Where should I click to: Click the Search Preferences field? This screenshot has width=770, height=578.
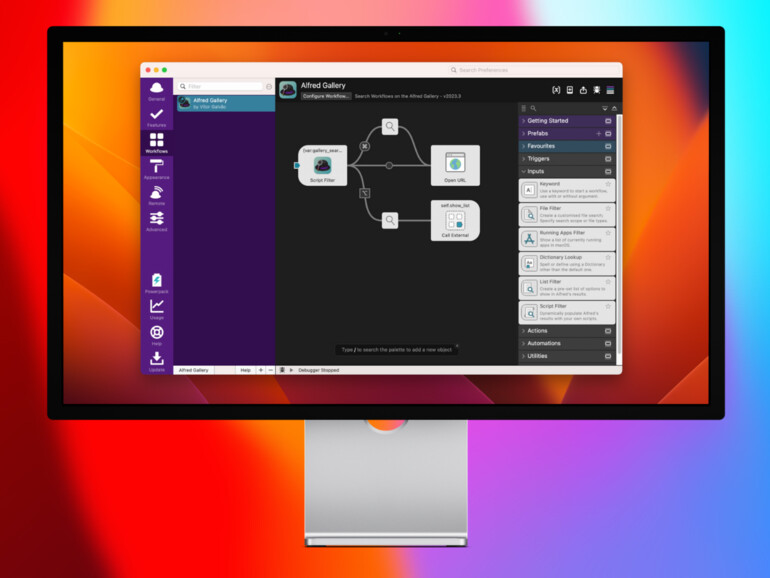(x=533, y=70)
